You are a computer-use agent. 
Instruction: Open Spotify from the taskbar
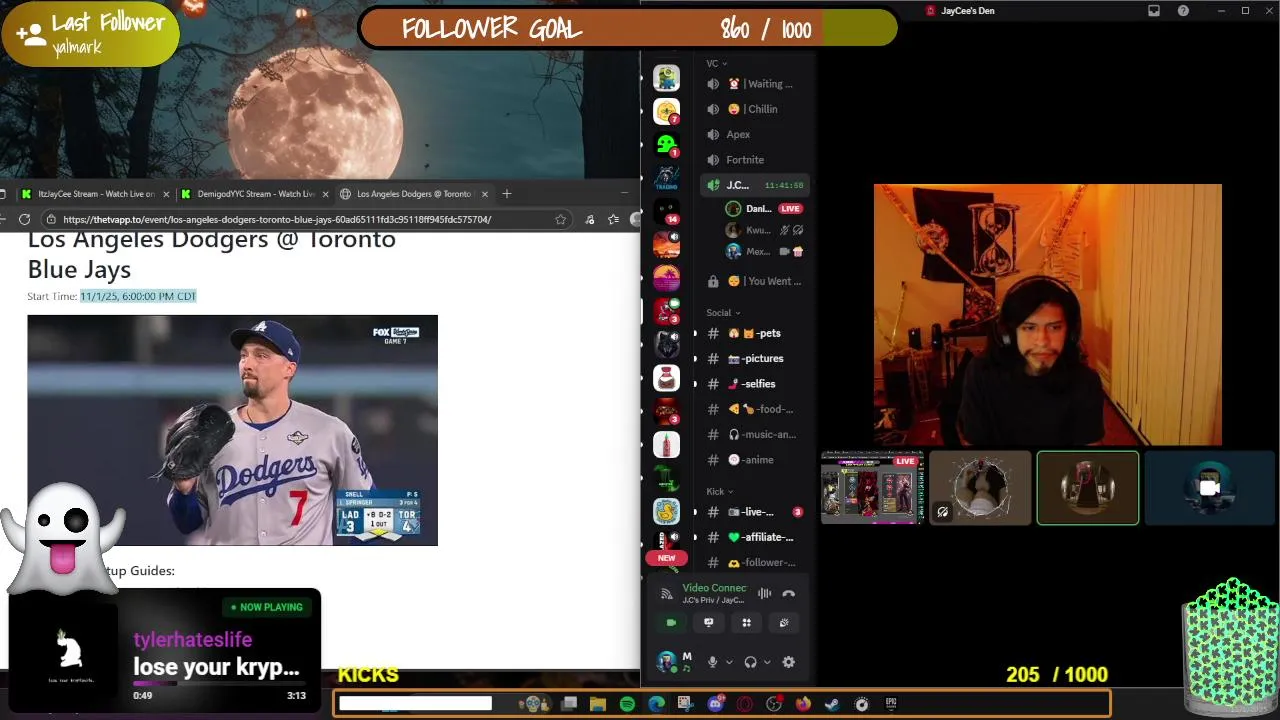coord(627,704)
